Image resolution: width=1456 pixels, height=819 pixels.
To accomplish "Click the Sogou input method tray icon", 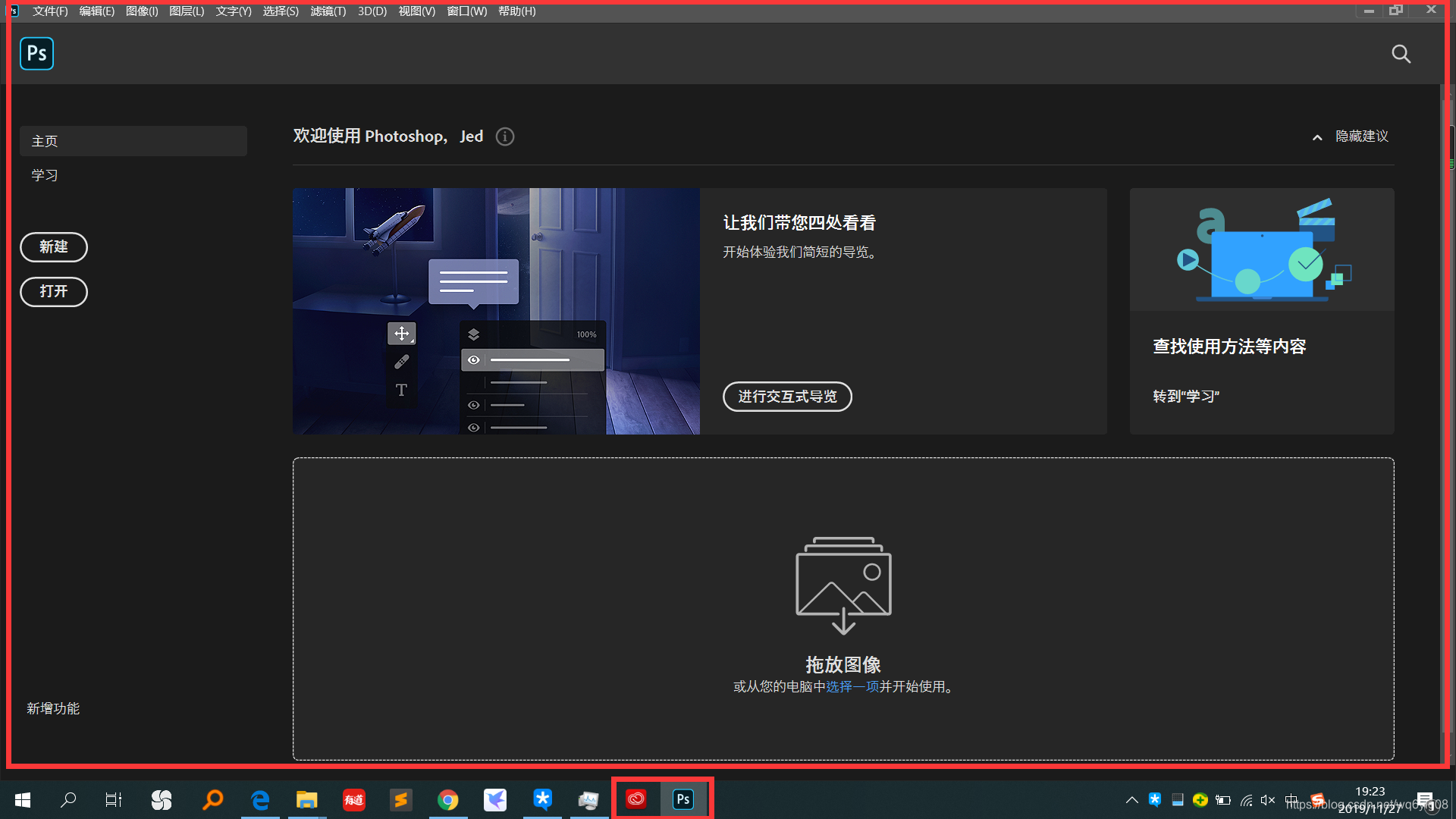I will (x=1318, y=800).
